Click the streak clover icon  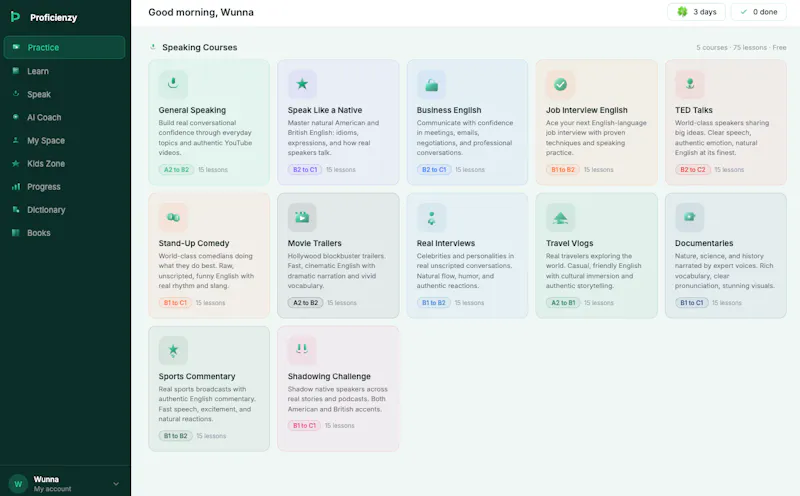point(682,12)
